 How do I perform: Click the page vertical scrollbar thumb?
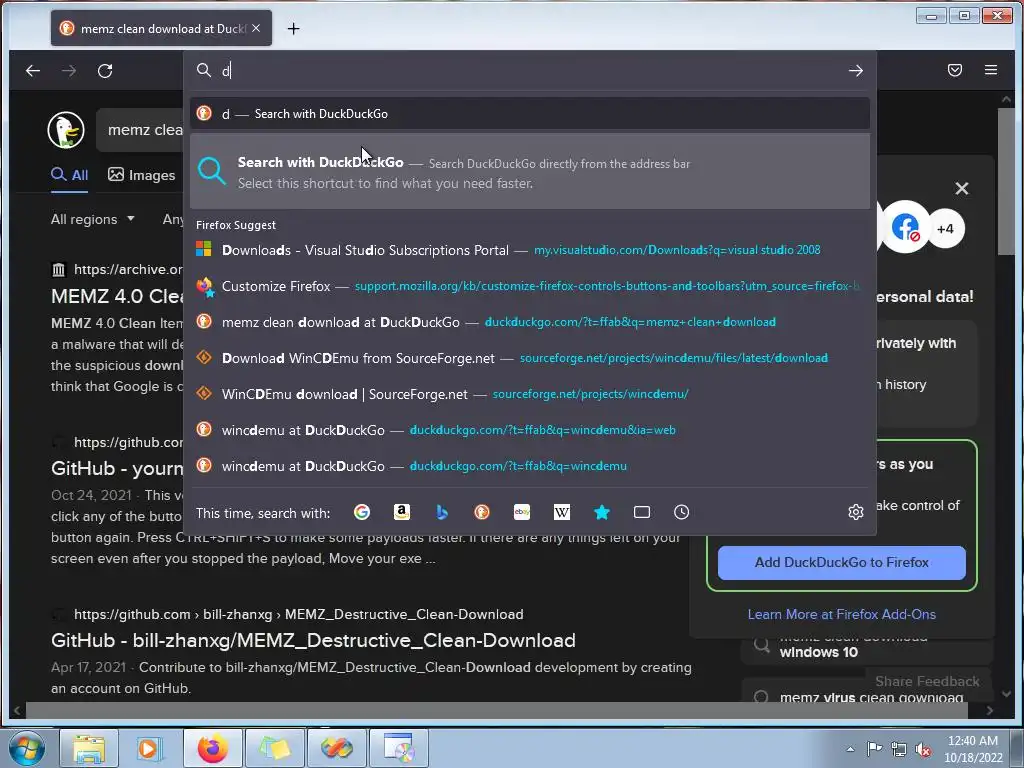point(1006,181)
